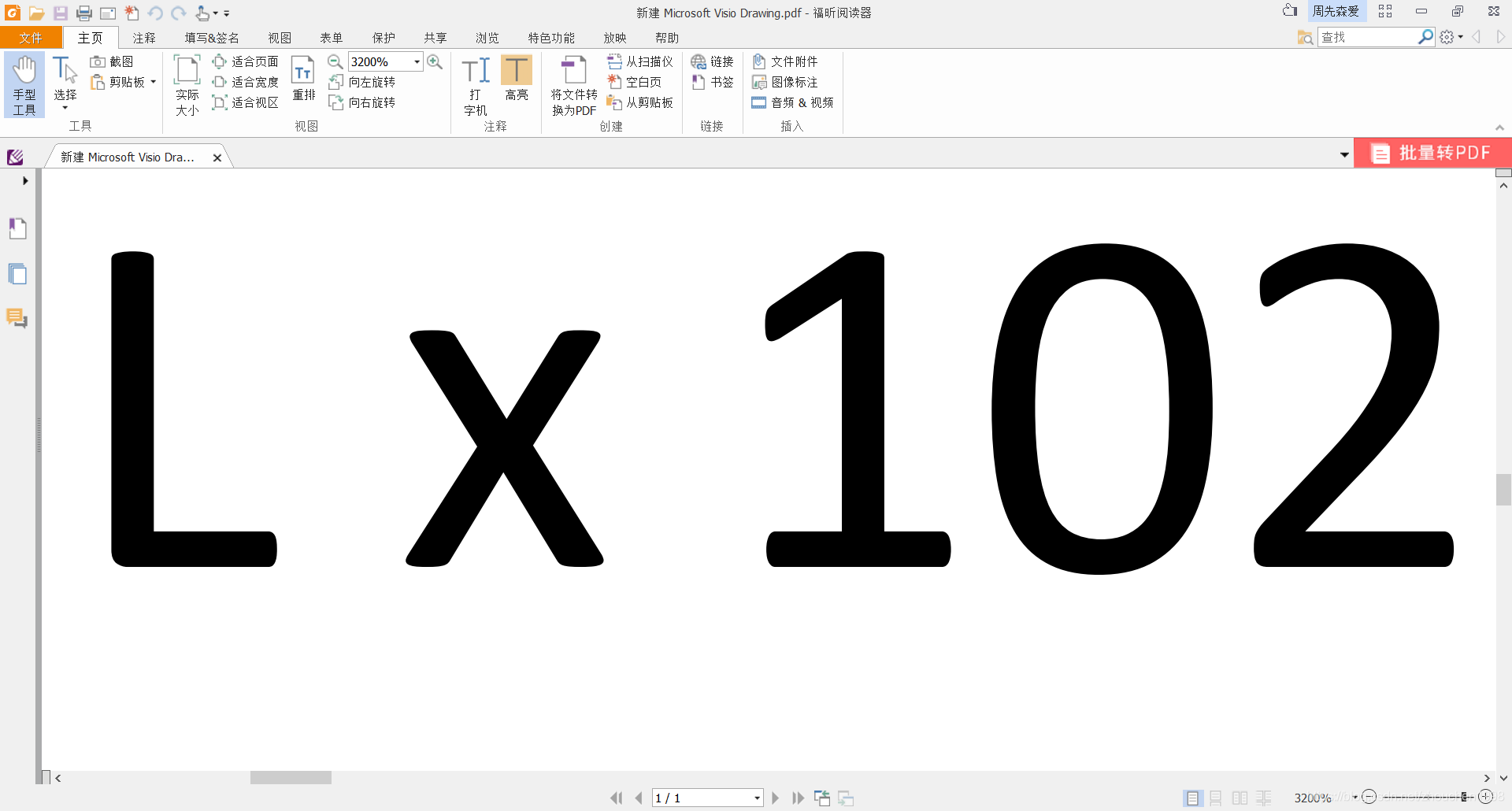Click the Snapshot (截图) tool

point(112,61)
